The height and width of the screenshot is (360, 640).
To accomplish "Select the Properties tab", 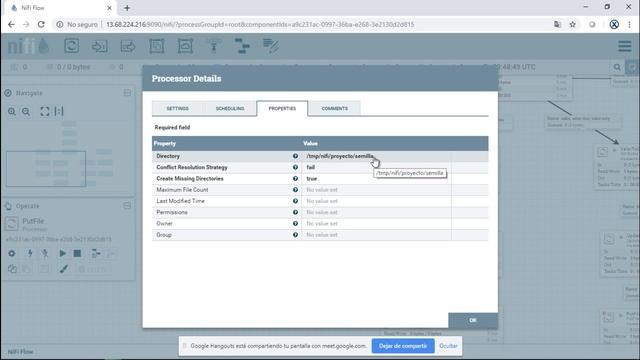I will click(x=282, y=109).
